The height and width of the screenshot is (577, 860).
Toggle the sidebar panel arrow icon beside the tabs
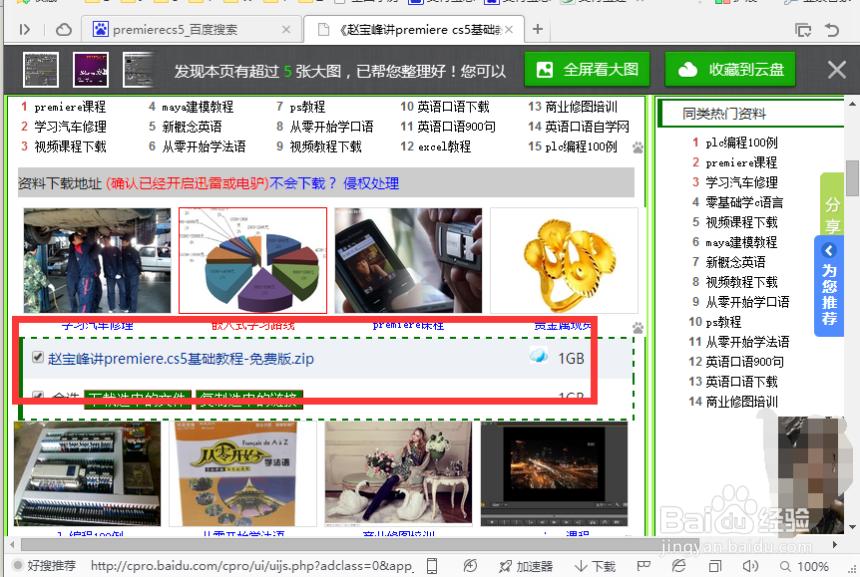24,30
